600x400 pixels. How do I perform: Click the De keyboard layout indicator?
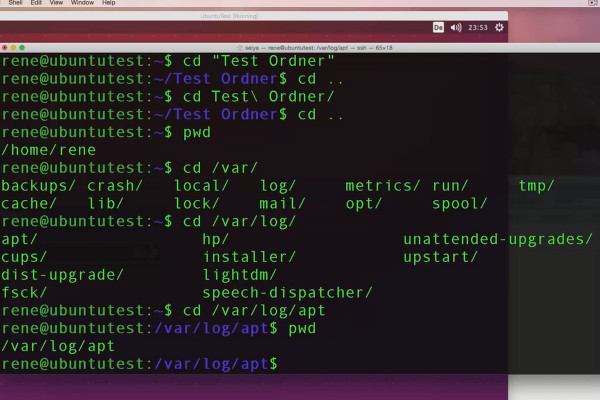(x=439, y=28)
